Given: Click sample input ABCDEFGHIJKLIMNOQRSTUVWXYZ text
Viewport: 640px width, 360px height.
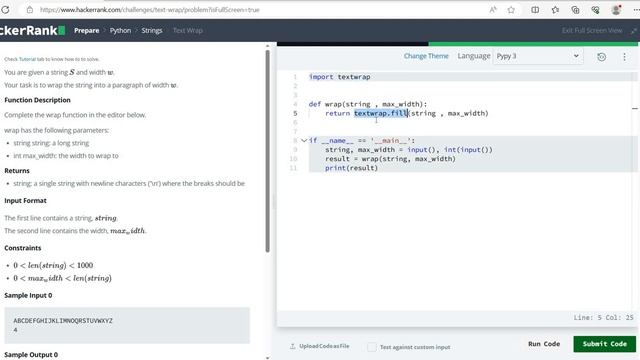Looking at the screenshot, I should [x=63, y=321].
